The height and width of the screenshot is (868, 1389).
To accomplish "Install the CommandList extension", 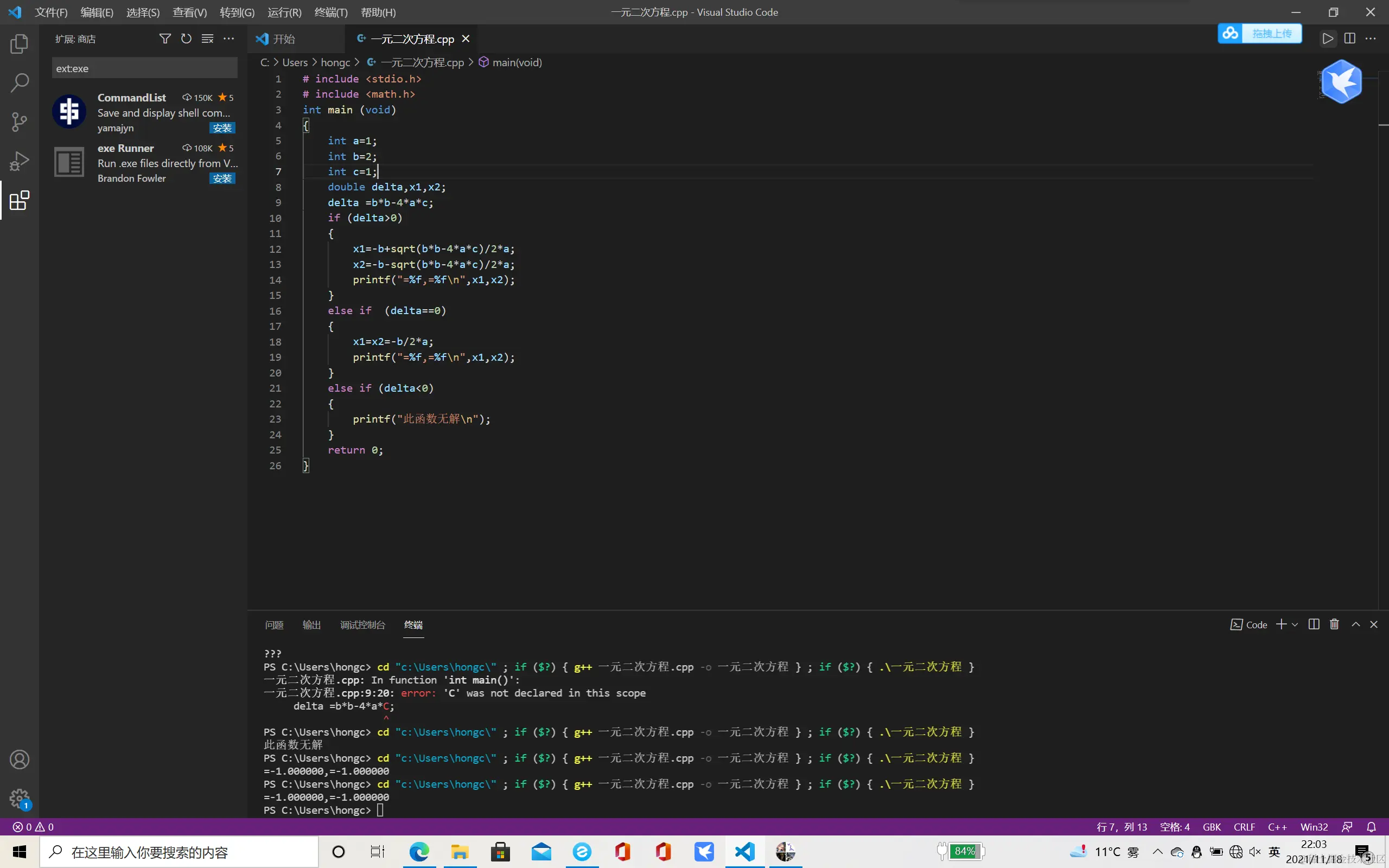I will [222, 128].
